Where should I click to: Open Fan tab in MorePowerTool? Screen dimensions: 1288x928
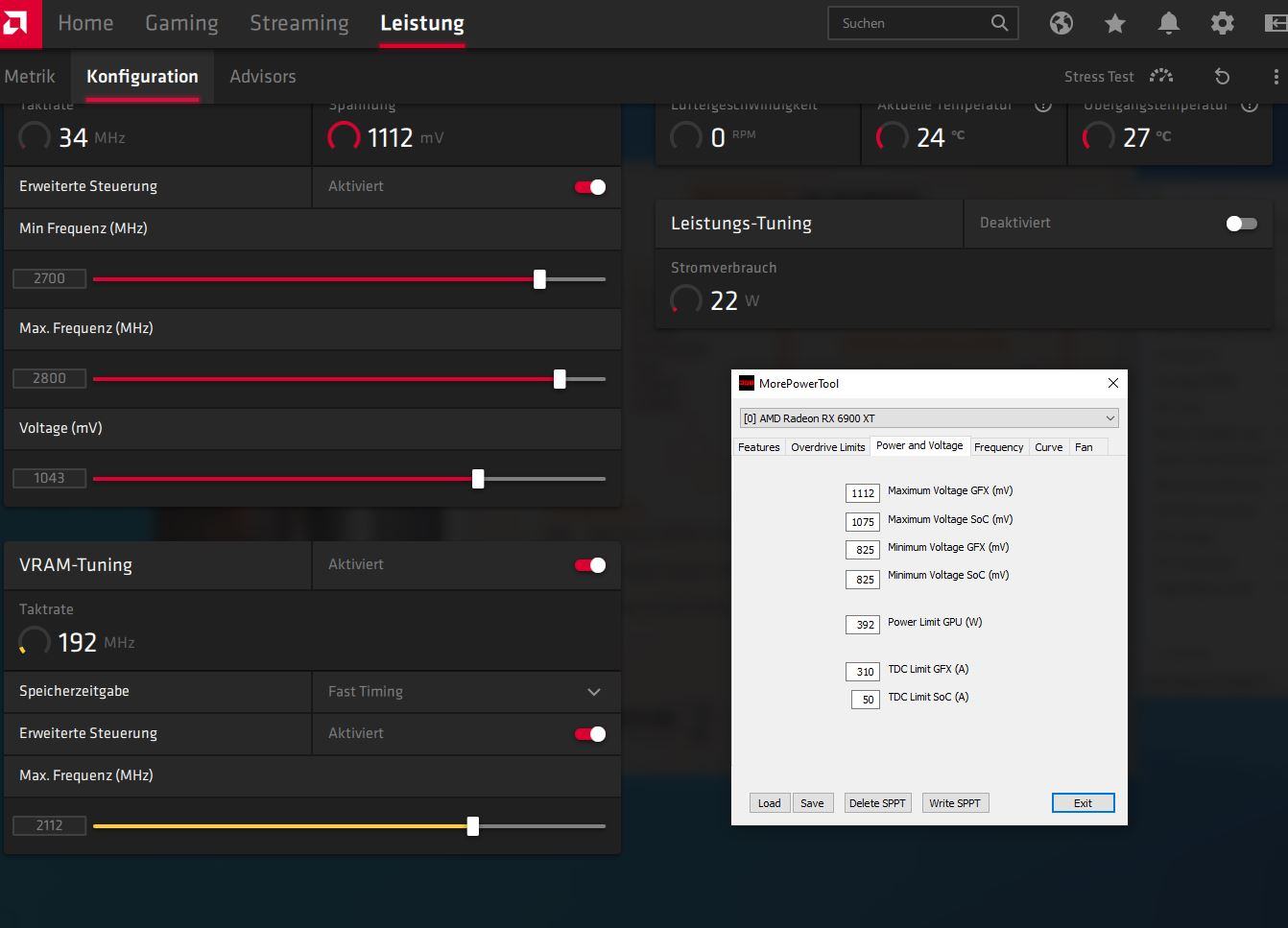pos(1084,447)
